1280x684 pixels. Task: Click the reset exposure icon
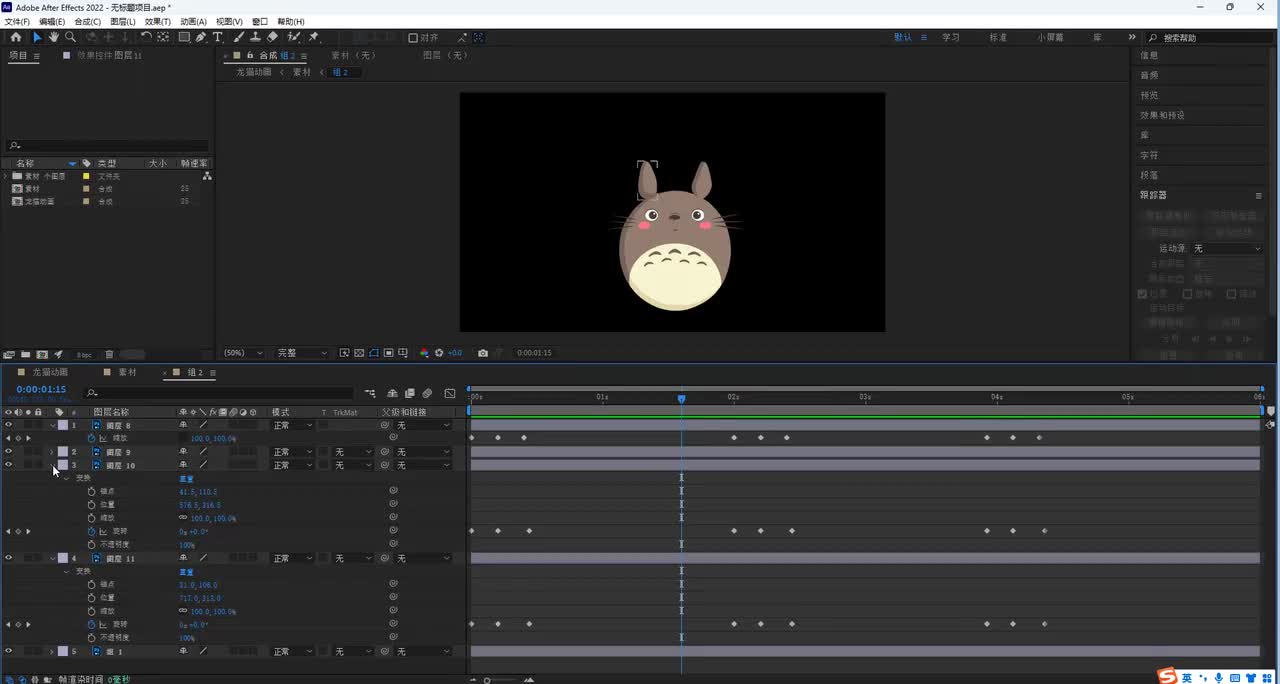pyautogui.click(x=439, y=353)
